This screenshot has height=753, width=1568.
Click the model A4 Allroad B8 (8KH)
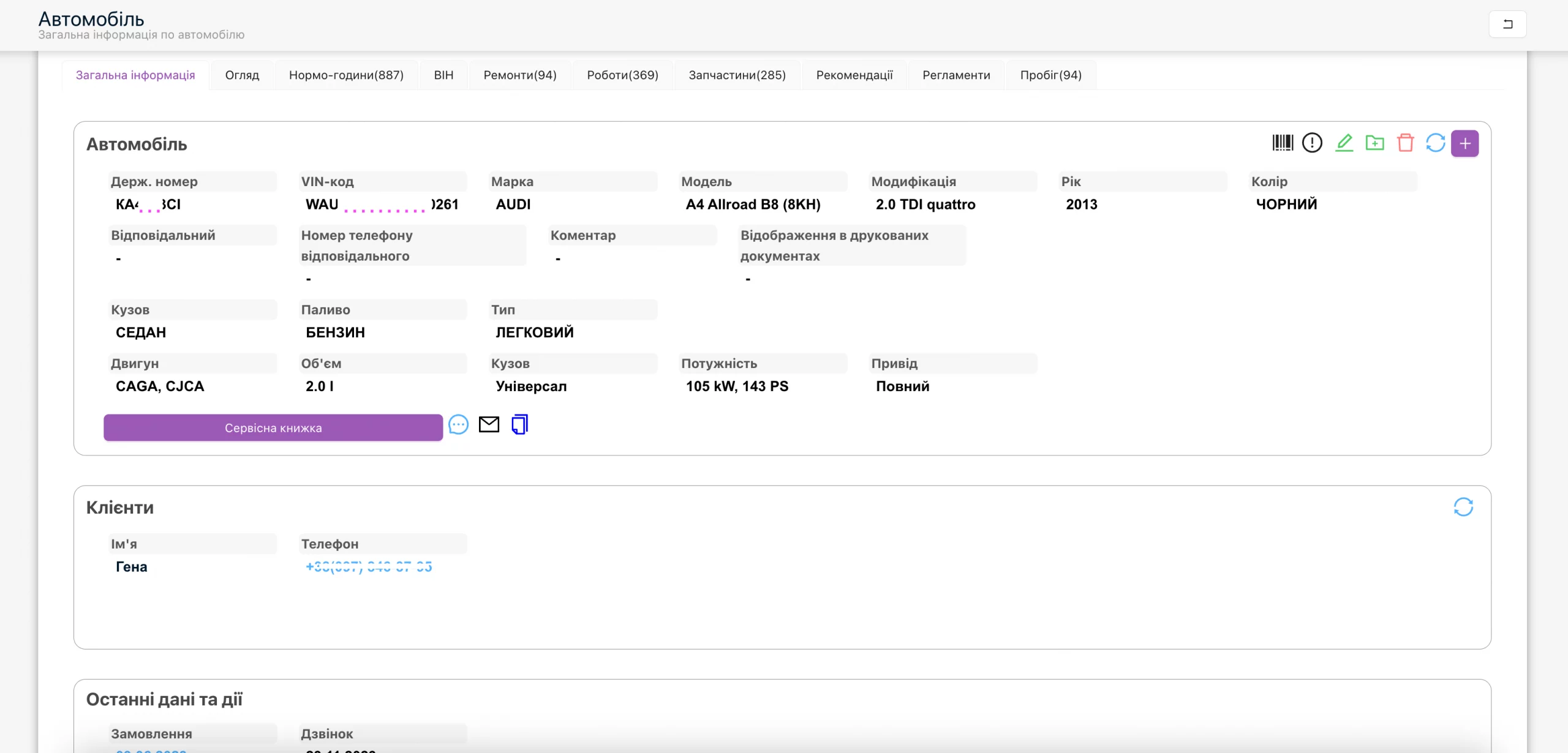tap(753, 204)
